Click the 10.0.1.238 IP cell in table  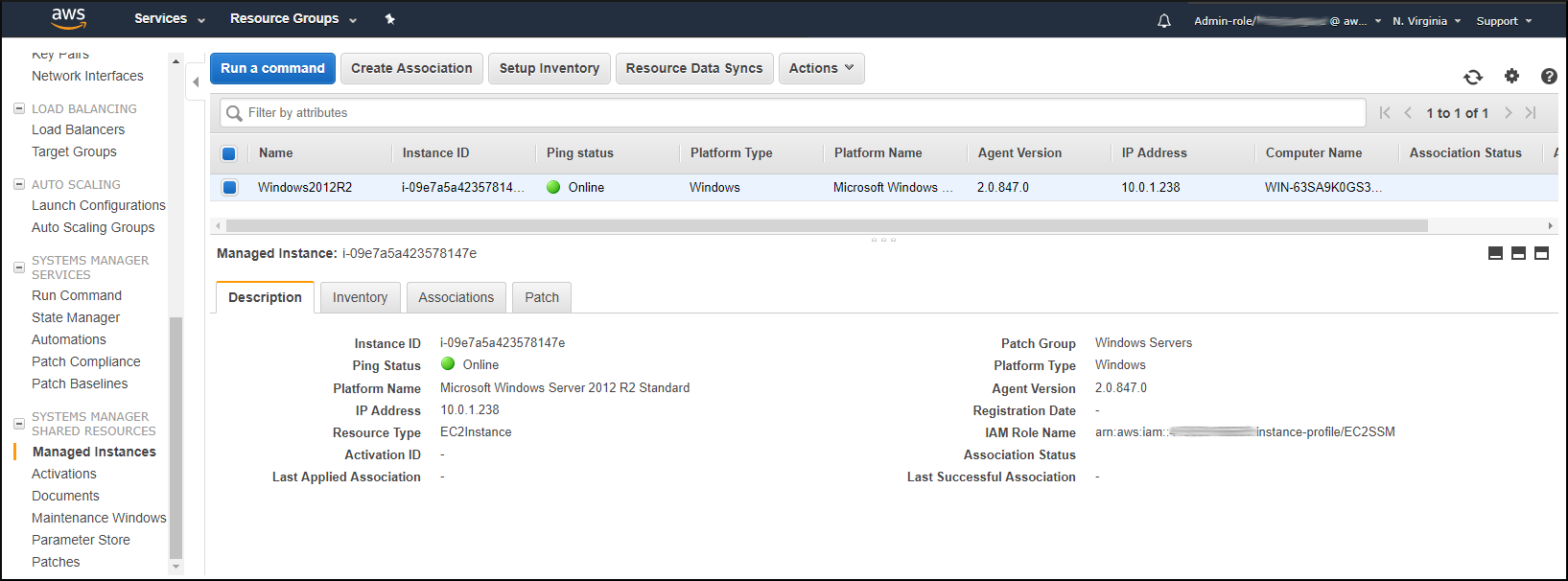tap(1151, 187)
